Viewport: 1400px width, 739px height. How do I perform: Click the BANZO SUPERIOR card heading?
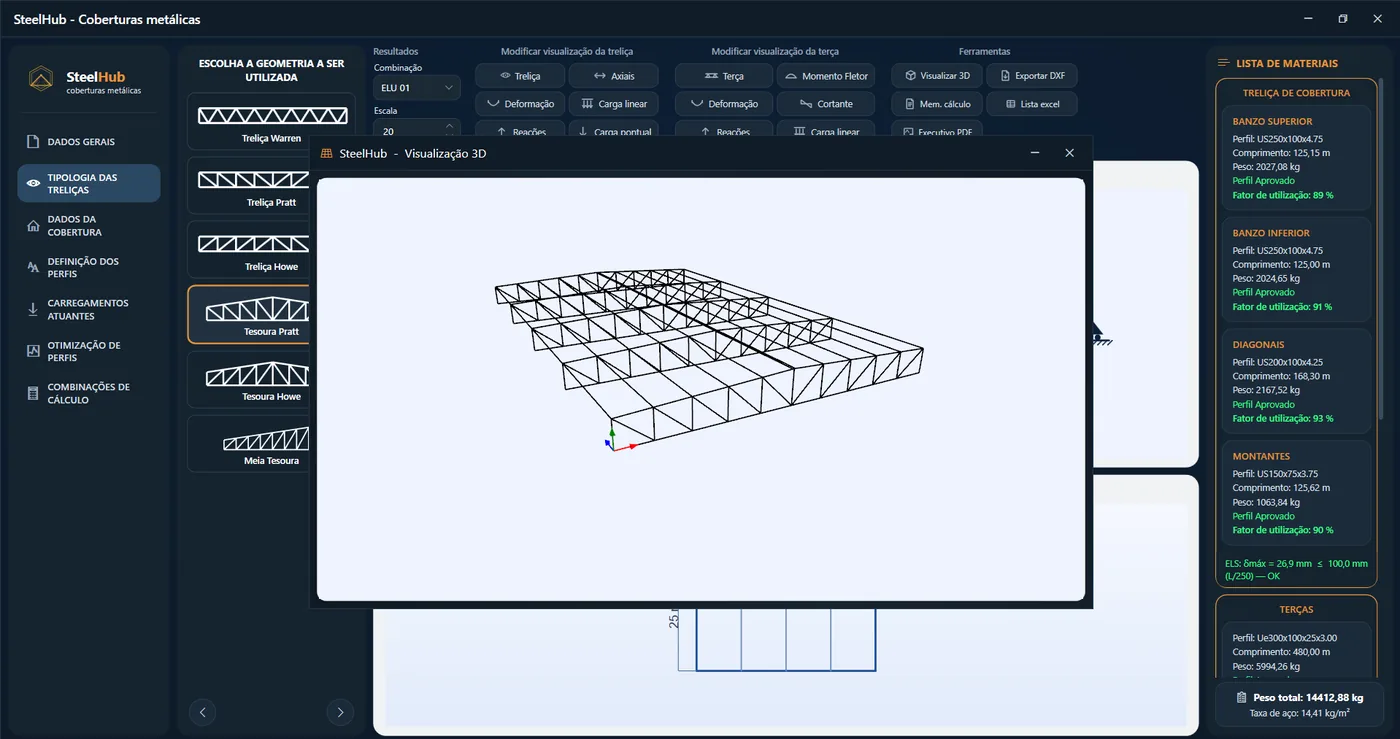click(x=1271, y=121)
